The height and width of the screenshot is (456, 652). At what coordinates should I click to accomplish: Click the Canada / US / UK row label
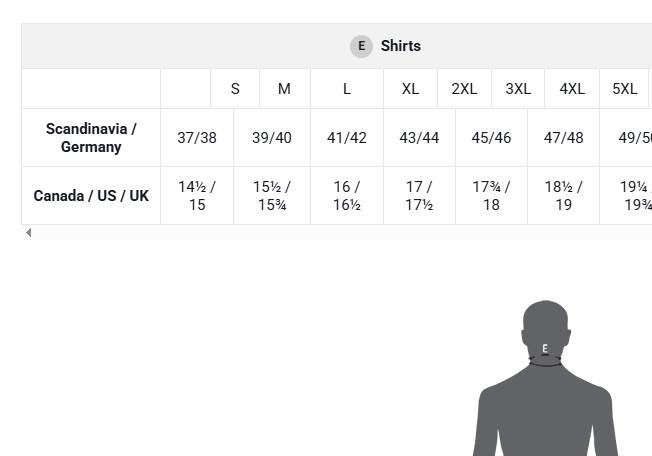pos(91,195)
